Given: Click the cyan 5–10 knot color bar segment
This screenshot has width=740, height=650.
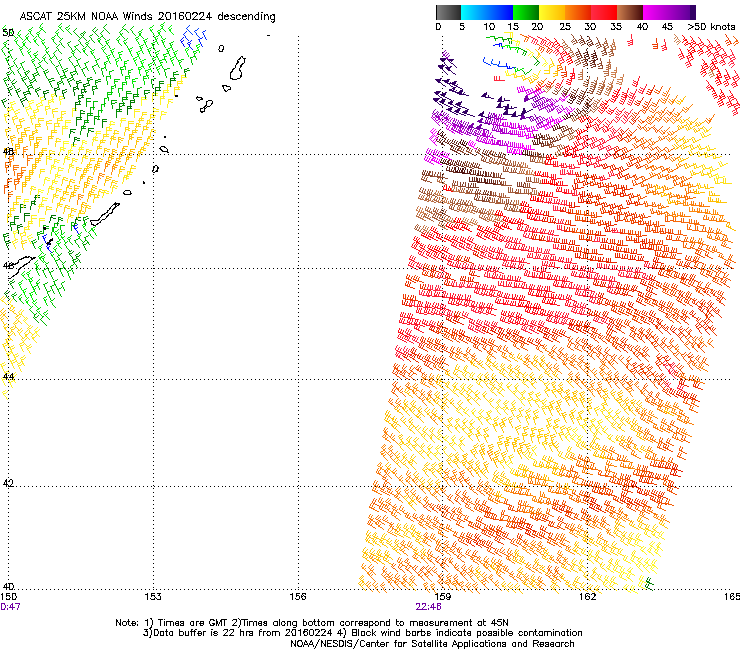Looking at the screenshot, I should click(x=473, y=12).
